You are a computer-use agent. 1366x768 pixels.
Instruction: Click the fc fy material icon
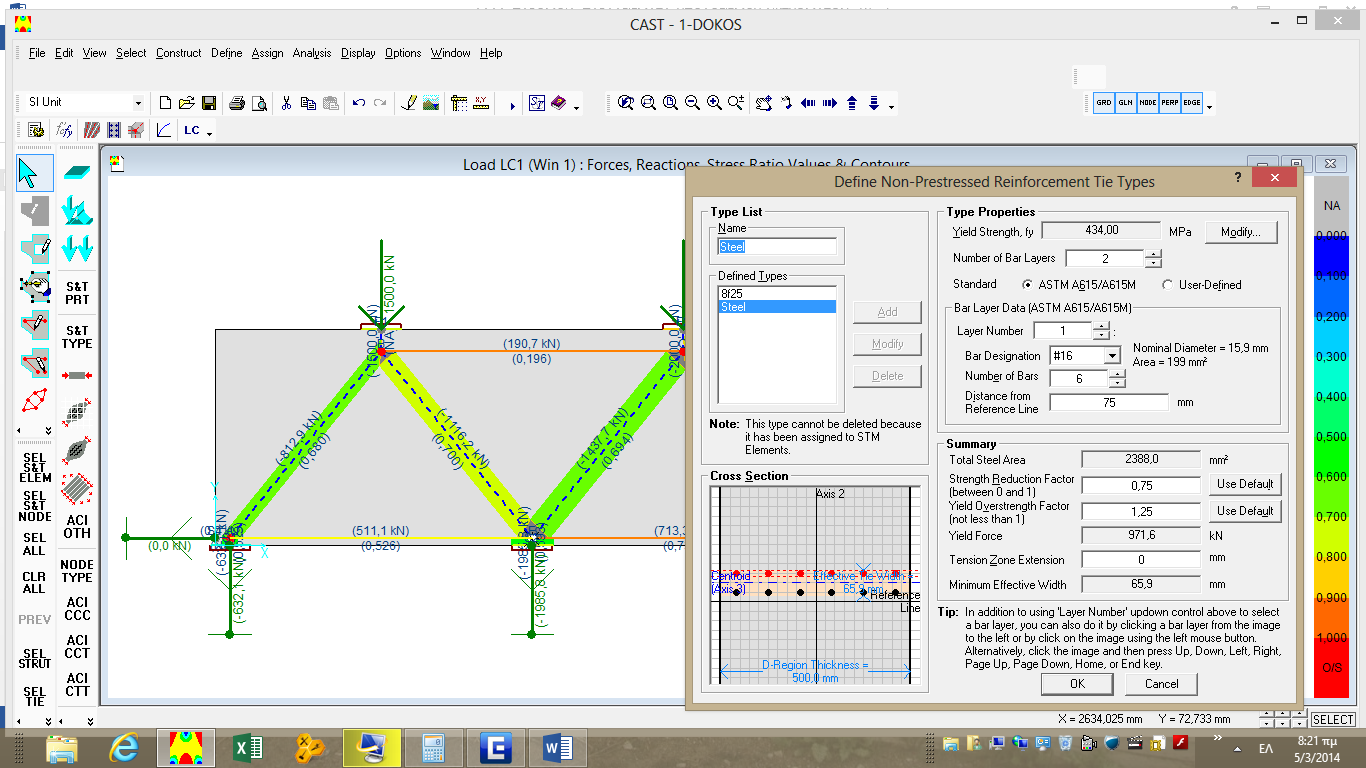tap(65, 130)
